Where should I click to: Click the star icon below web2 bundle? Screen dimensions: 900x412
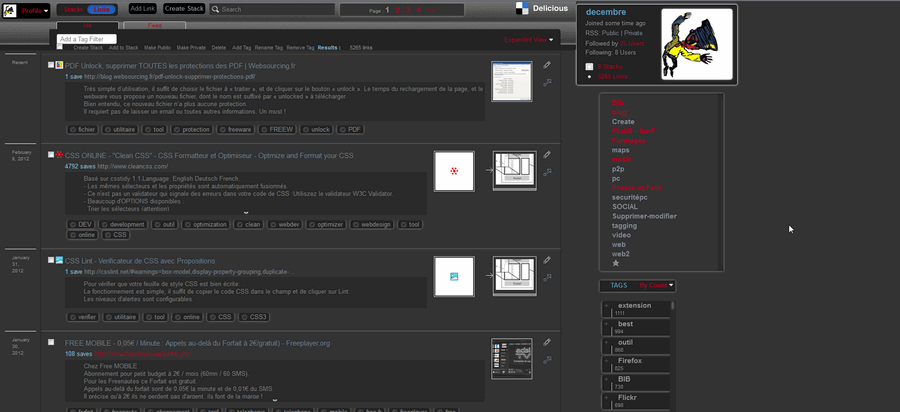click(616, 263)
